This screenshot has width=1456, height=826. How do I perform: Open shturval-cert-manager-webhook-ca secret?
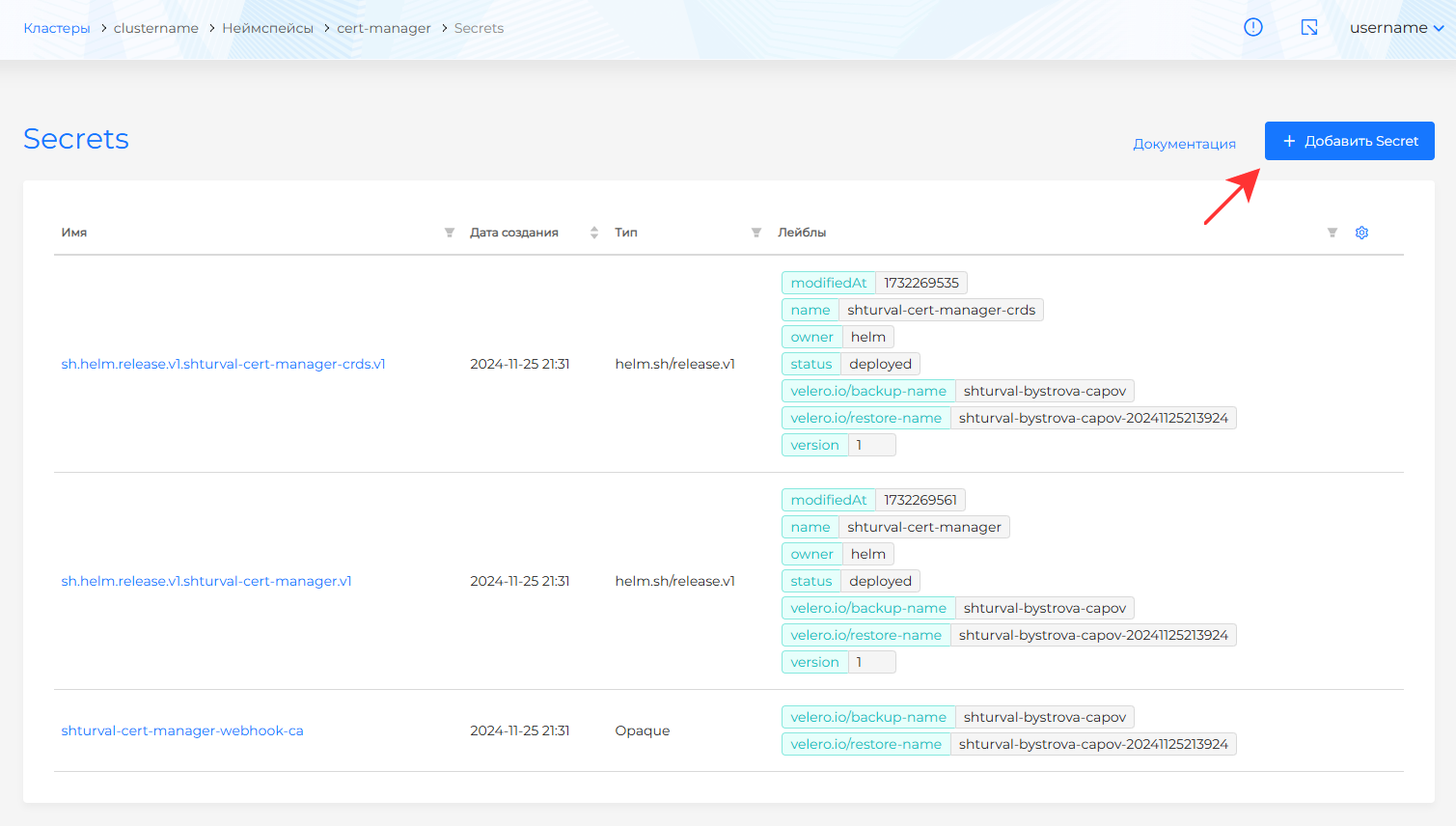coord(182,730)
